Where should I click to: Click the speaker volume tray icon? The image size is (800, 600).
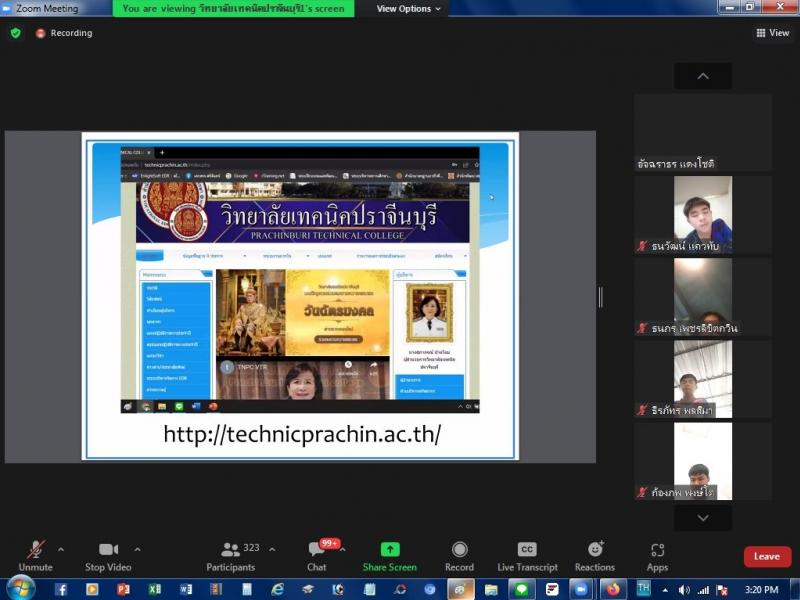coord(684,590)
